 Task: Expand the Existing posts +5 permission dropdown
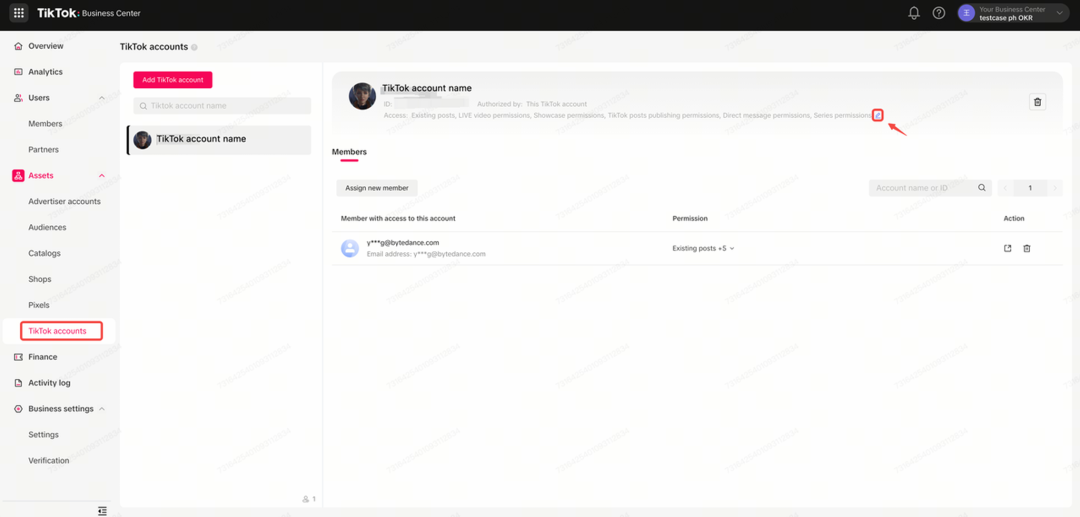[703, 249]
